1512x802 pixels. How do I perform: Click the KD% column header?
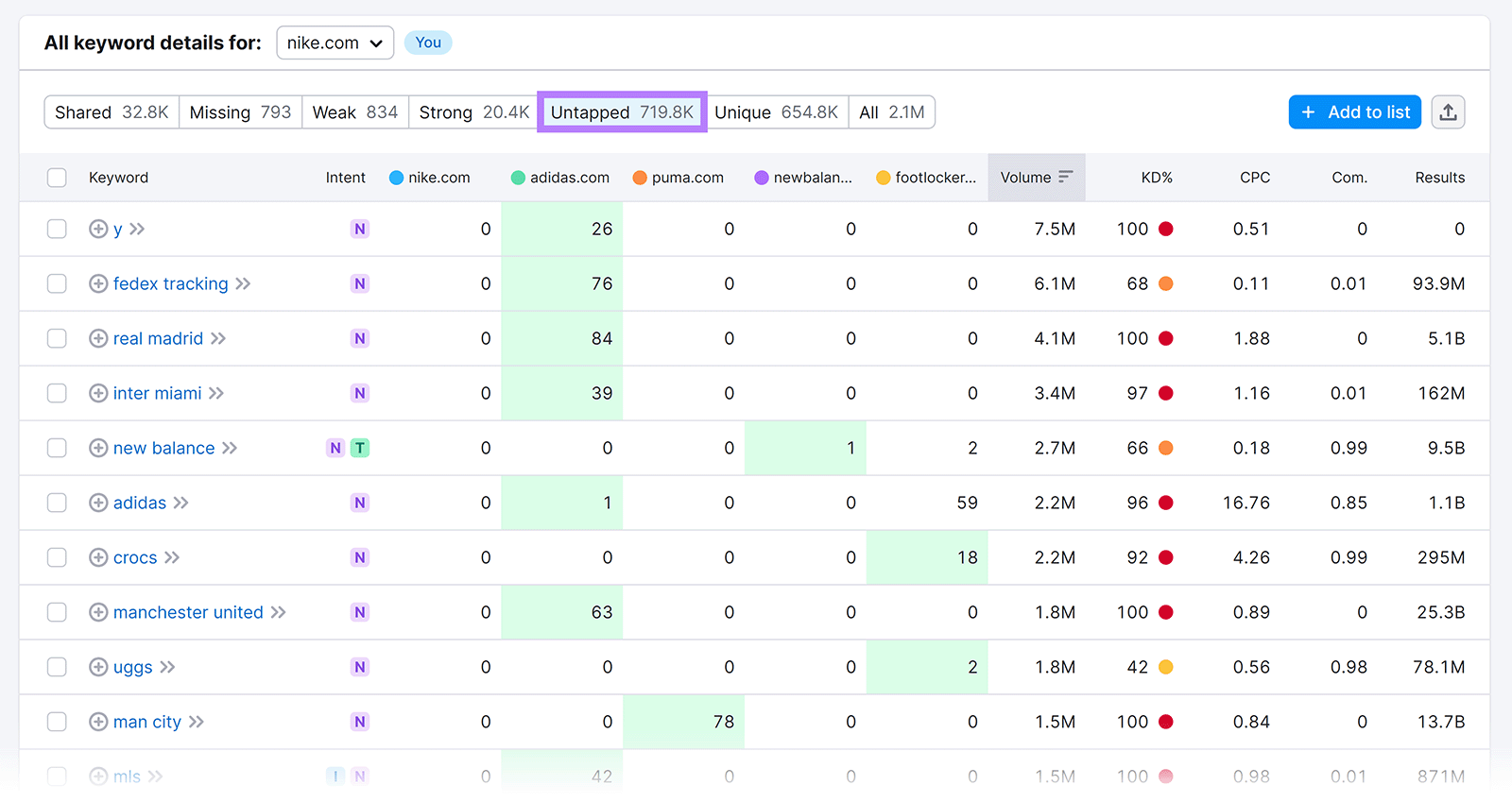click(x=1156, y=178)
